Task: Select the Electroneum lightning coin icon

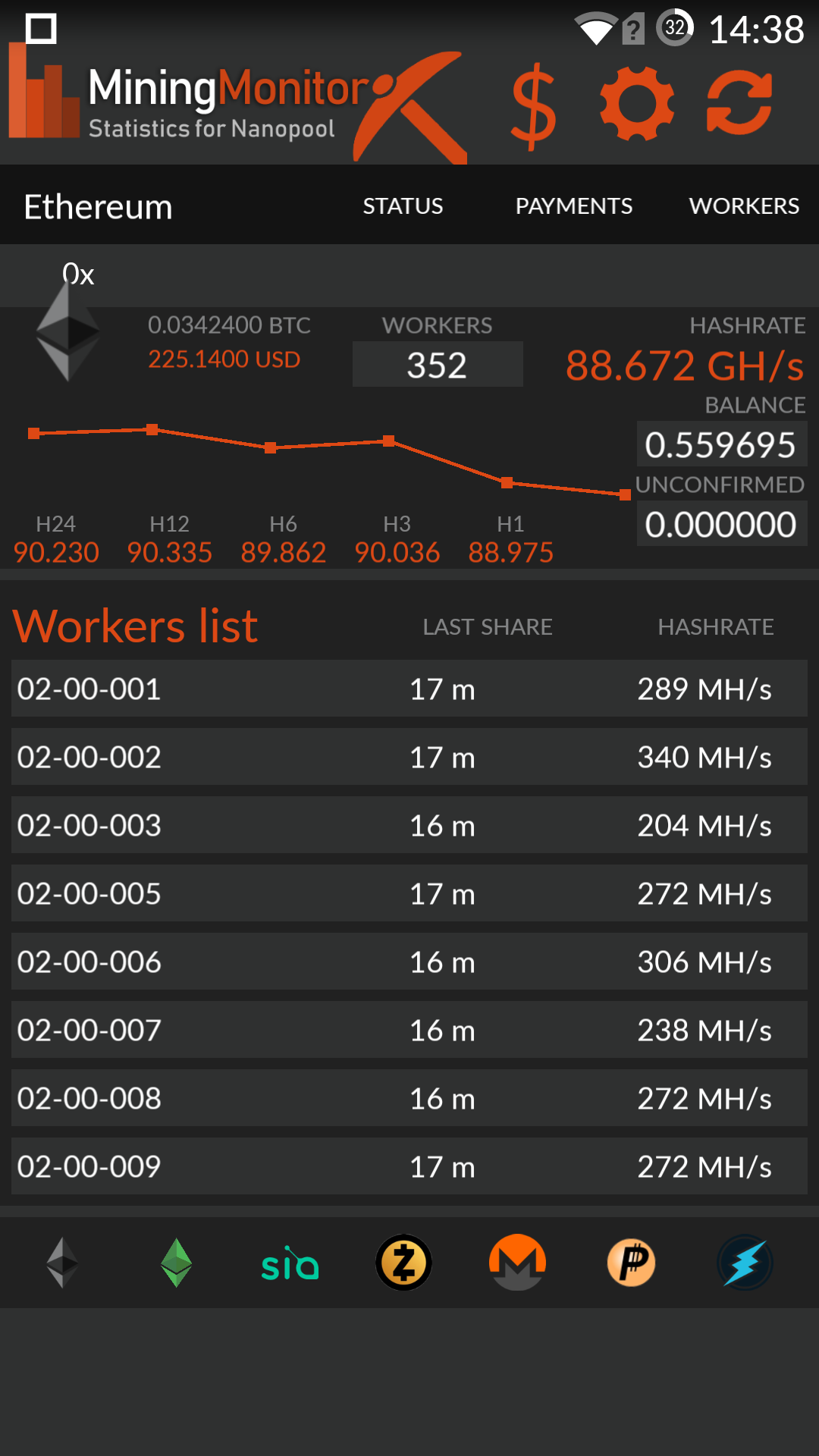Action: 745,1263
